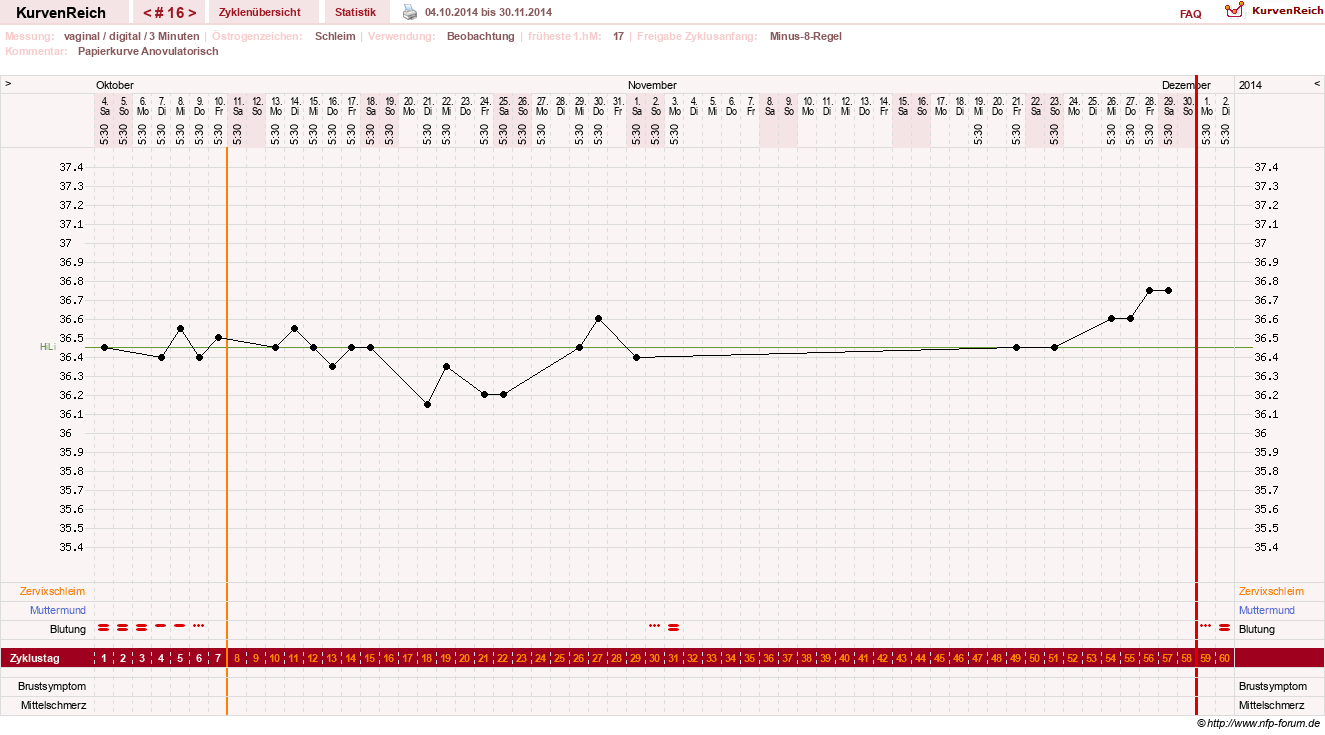Click the bleeding dash marker on cycle day 4
The height and width of the screenshot is (735, 1325).
(x=161, y=625)
